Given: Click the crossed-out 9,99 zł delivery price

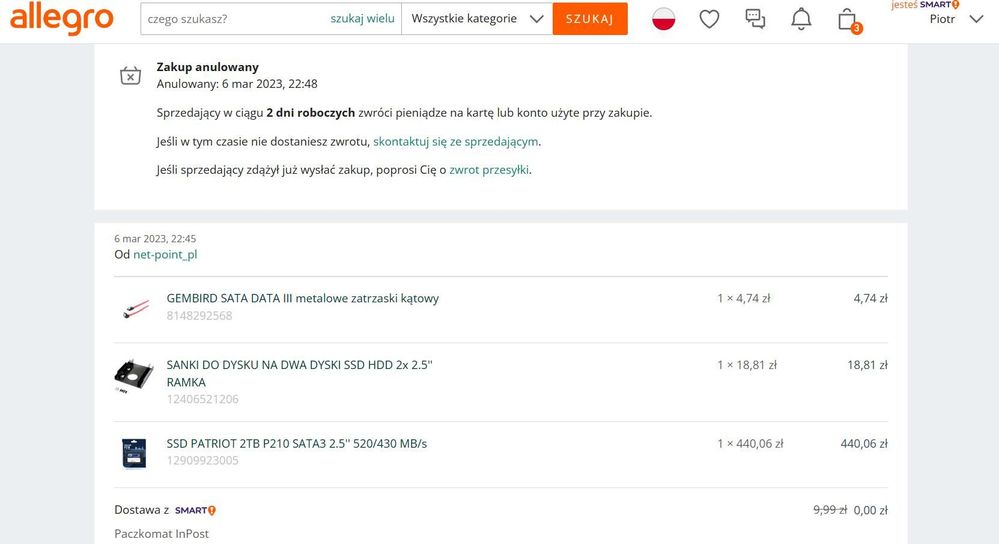Looking at the screenshot, I should 830,510.
